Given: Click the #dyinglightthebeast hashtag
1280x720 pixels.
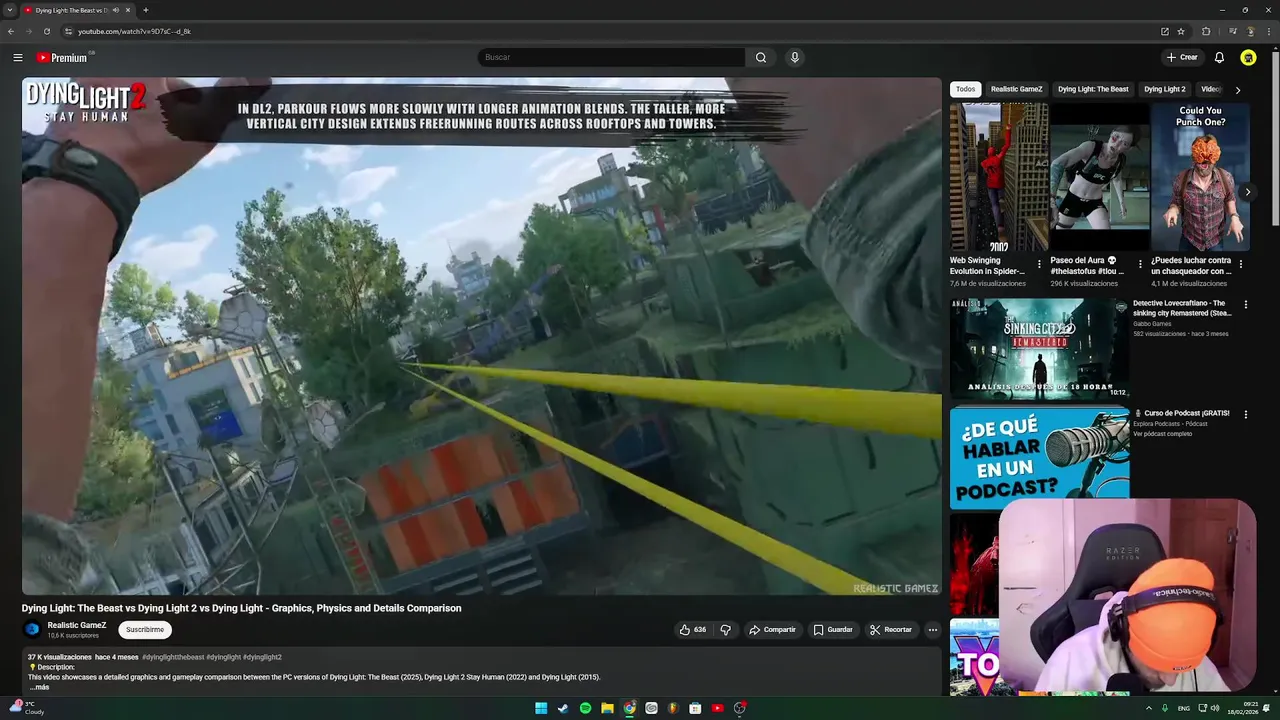Looking at the screenshot, I should (173, 657).
